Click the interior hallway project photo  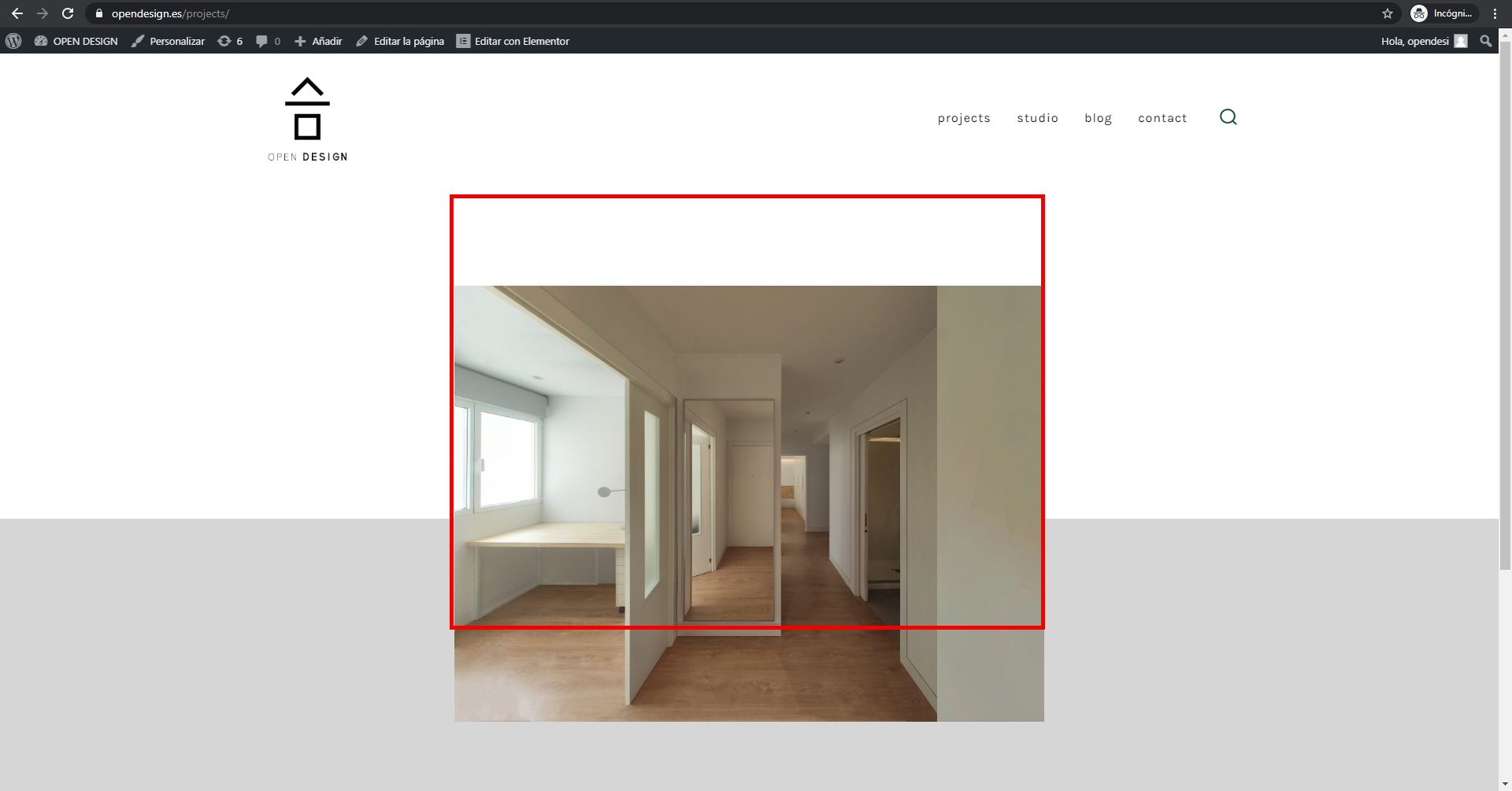click(x=749, y=504)
